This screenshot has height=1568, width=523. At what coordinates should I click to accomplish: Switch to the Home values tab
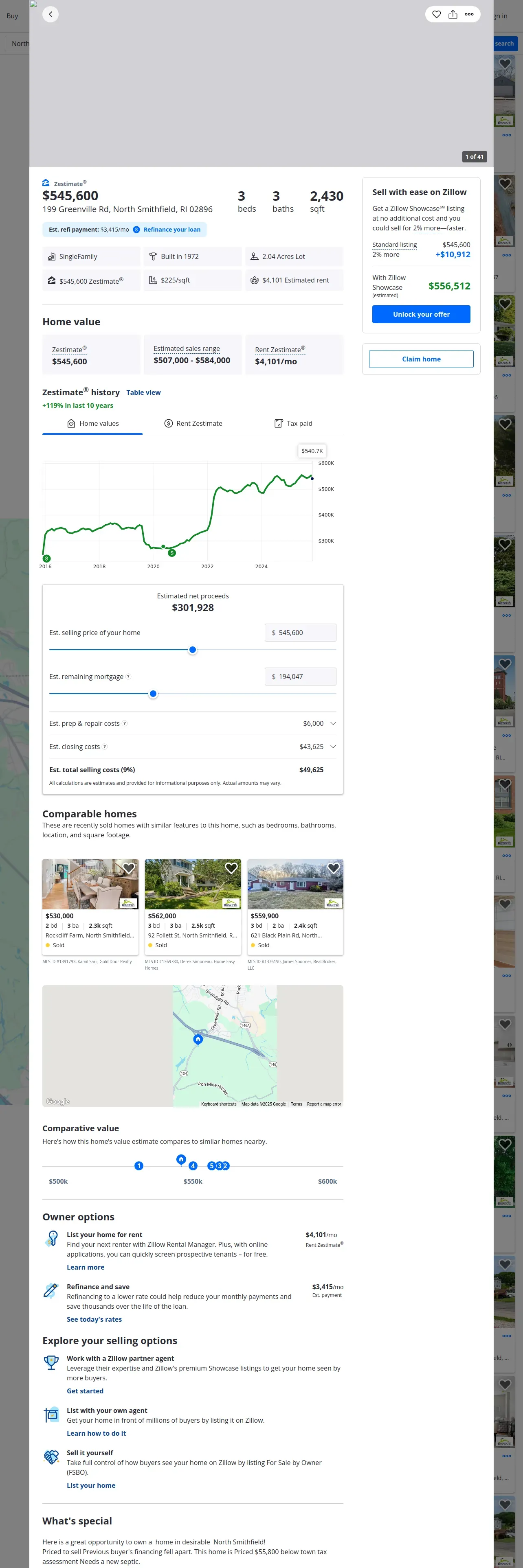[92, 423]
